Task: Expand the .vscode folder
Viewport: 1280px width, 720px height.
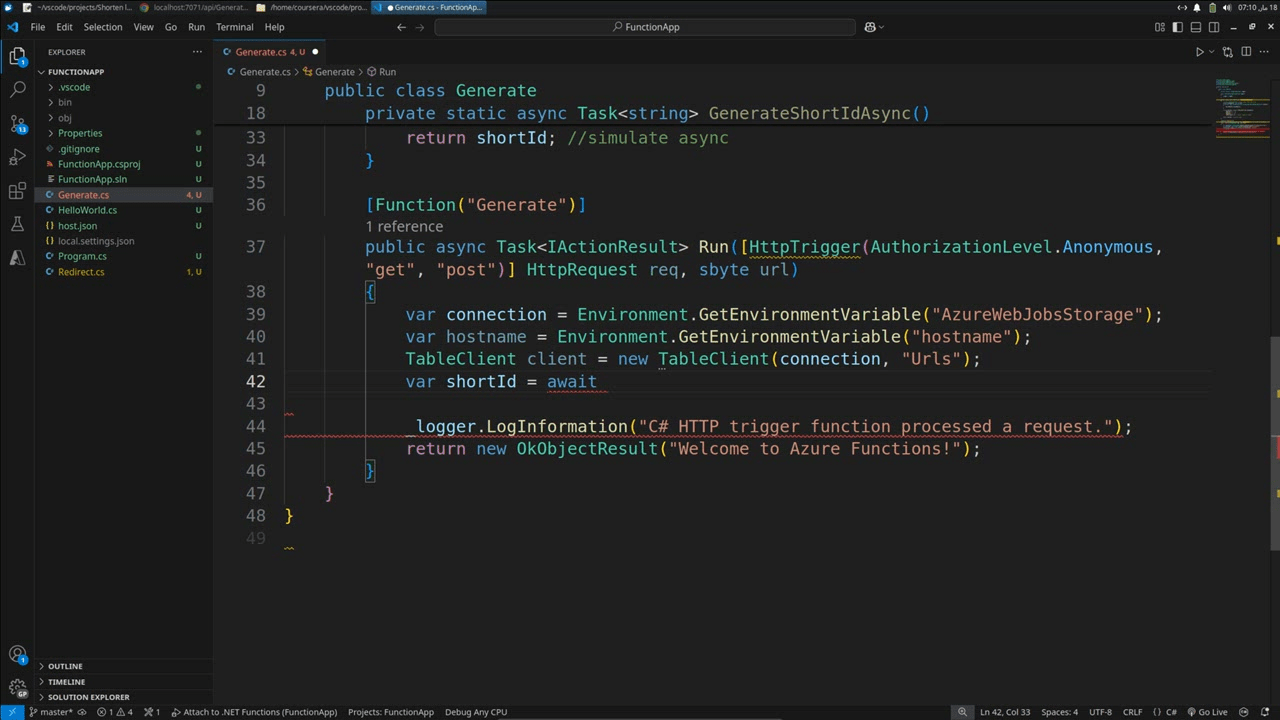Action: (x=74, y=87)
